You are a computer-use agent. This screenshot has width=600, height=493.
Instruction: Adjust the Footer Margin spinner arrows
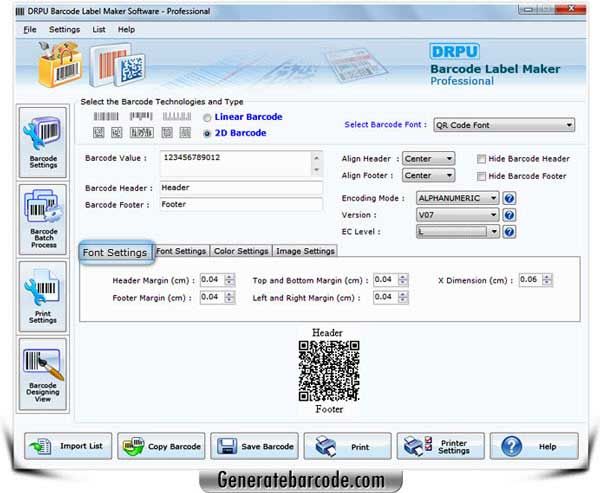(230, 297)
